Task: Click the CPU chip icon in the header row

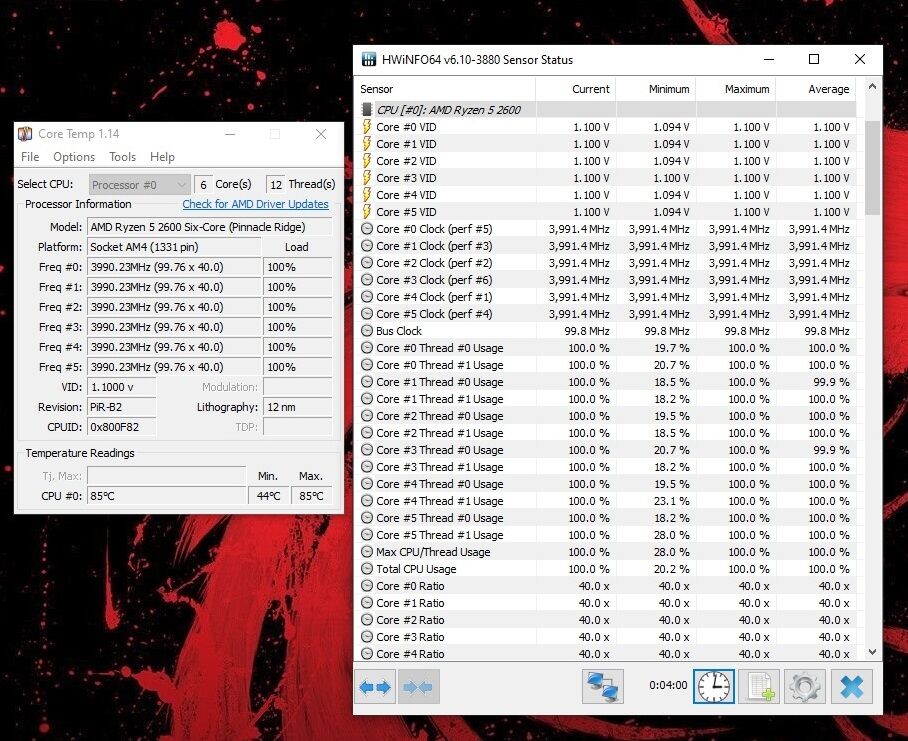Action: [x=367, y=109]
